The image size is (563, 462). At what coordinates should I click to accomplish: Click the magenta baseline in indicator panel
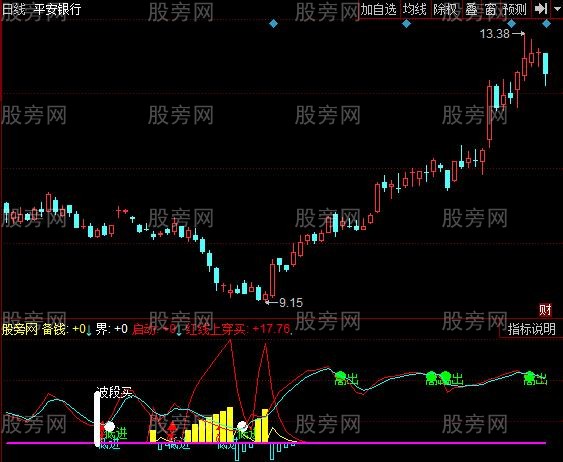[276, 443]
